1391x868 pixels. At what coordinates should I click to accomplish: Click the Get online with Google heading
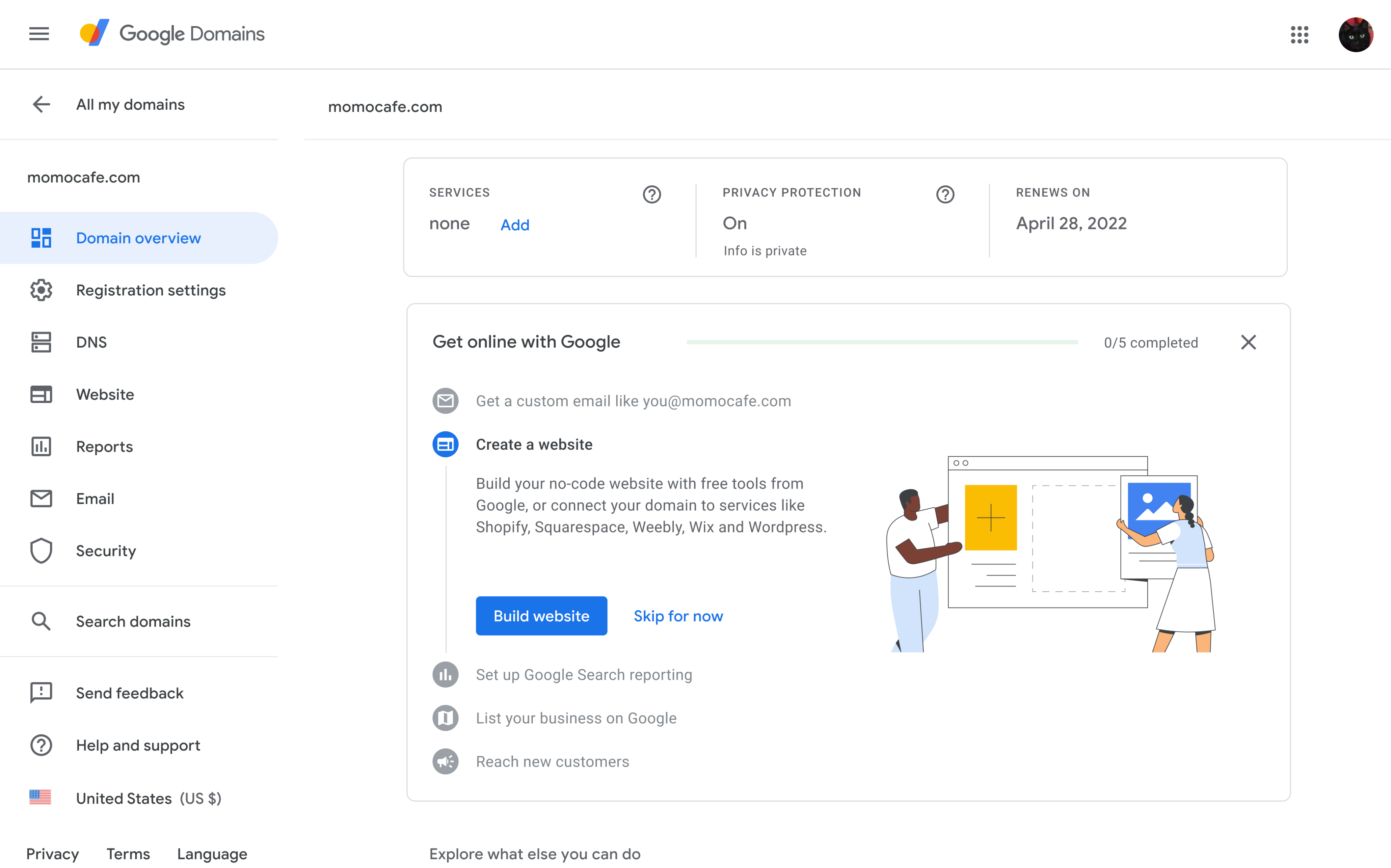[x=526, y=342]
